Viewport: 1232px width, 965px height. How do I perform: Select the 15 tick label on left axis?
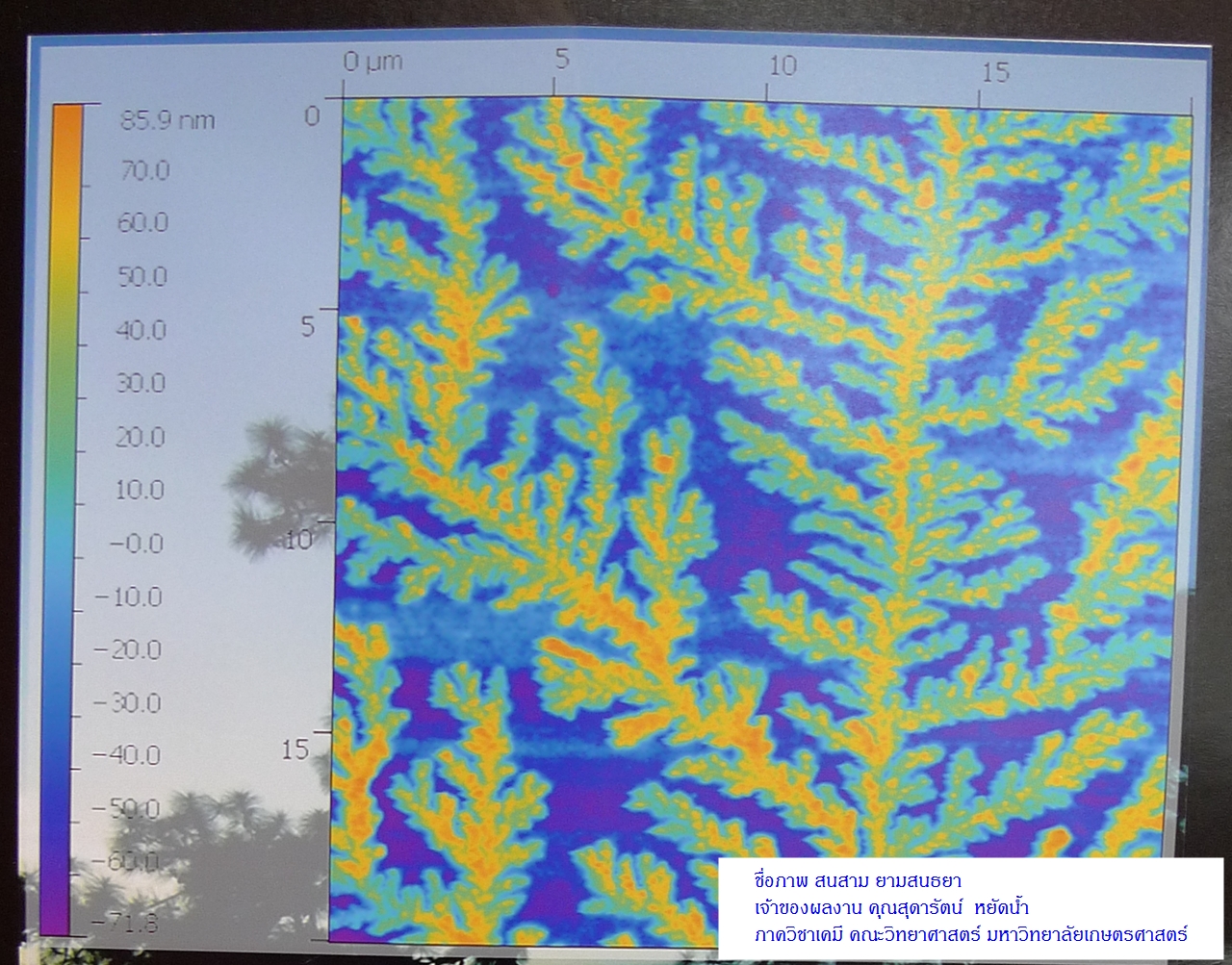(x=295, y=749)
